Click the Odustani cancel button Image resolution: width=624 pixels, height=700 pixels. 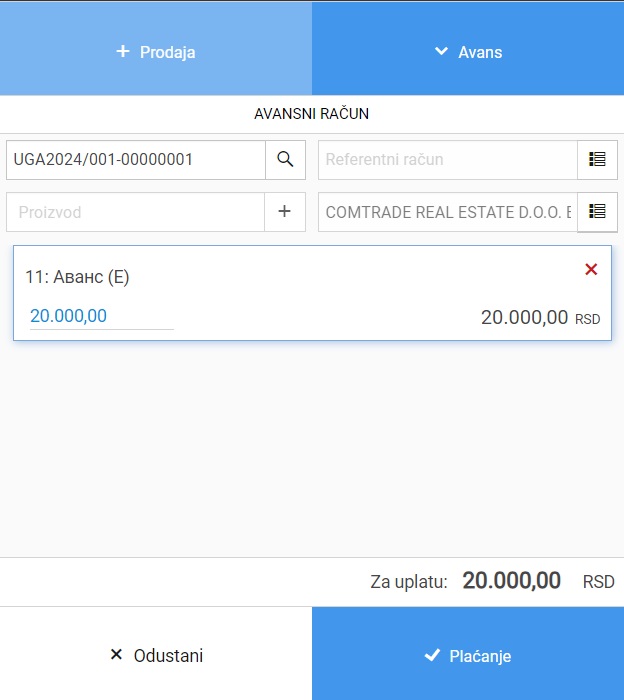[156, 654]
